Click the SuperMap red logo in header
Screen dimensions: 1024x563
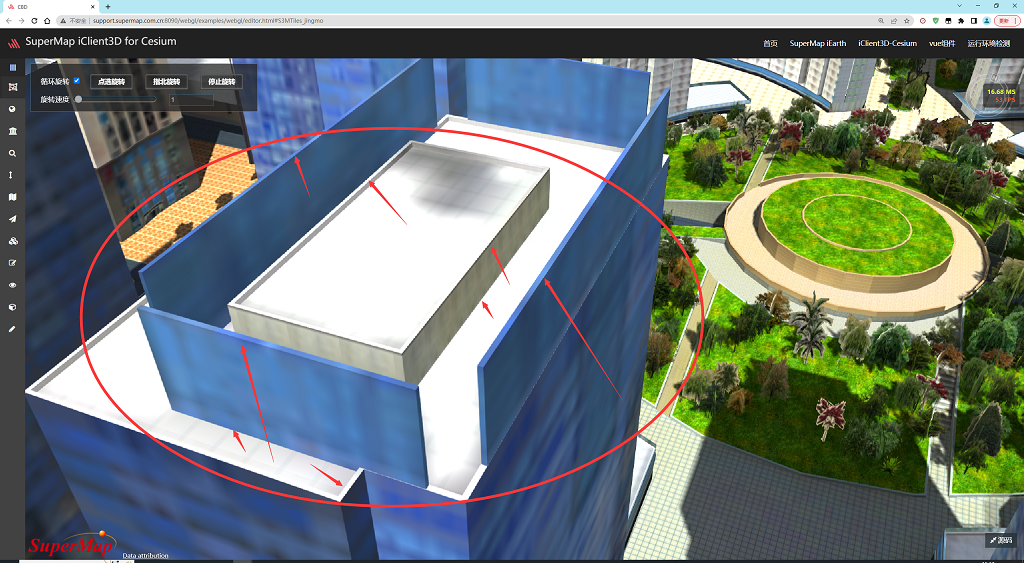click(x=14, y=43)
